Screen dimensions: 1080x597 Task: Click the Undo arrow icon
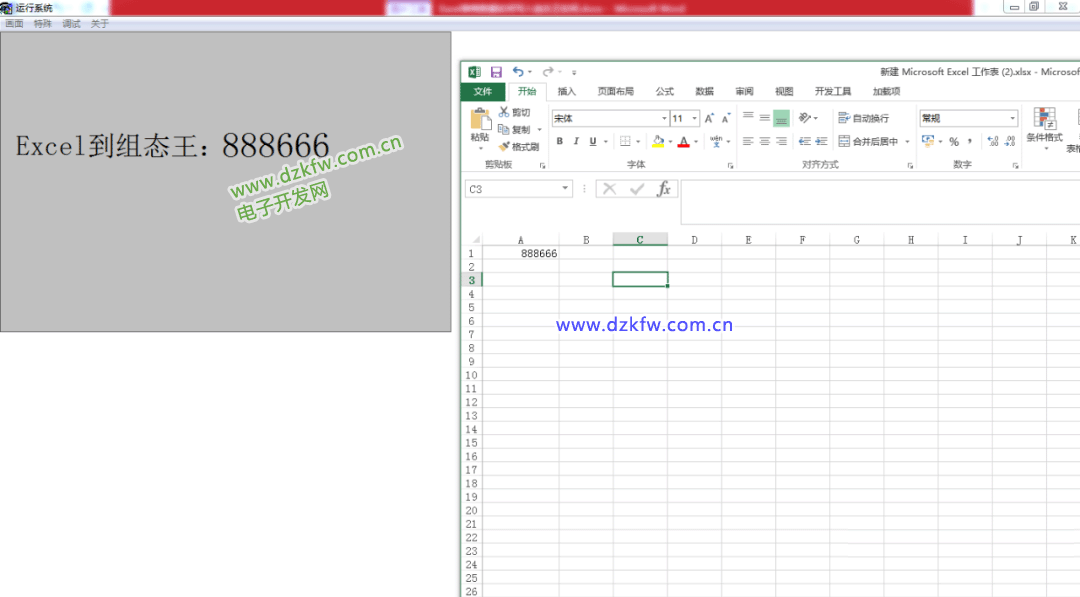coord(518,72)
